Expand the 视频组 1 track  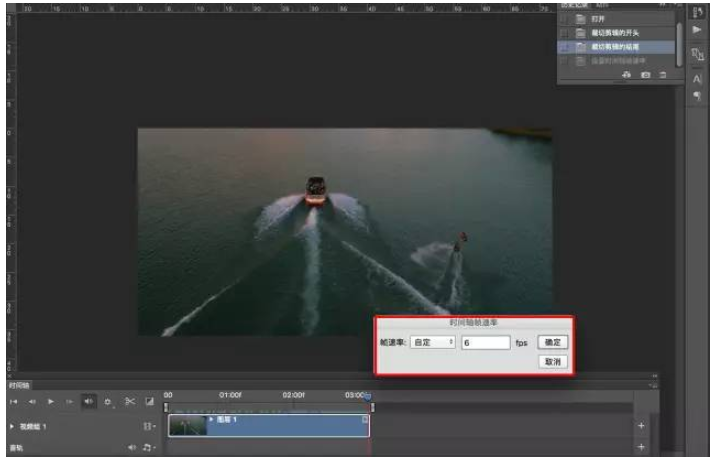point(12,426)
